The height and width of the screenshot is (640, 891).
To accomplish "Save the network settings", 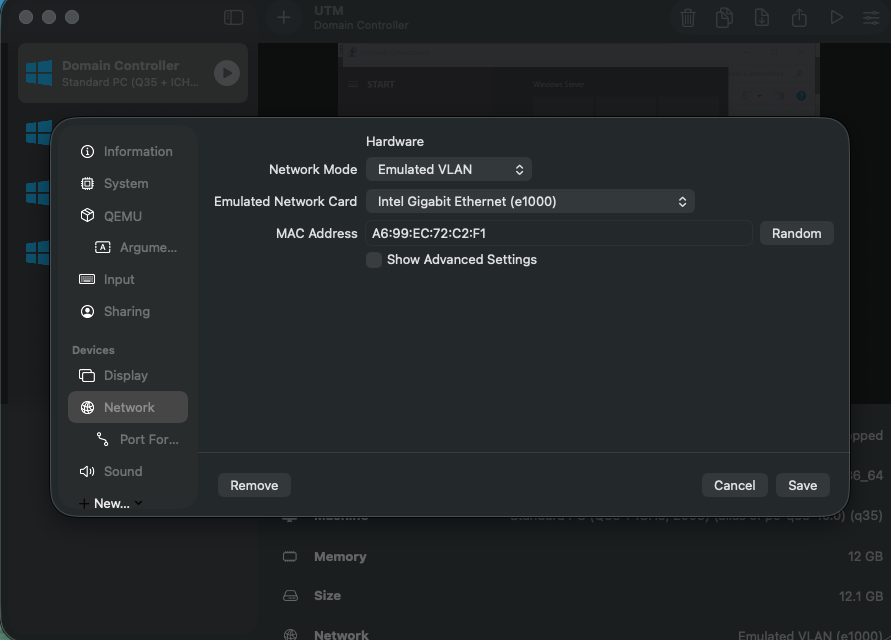I will pos(802,485).
